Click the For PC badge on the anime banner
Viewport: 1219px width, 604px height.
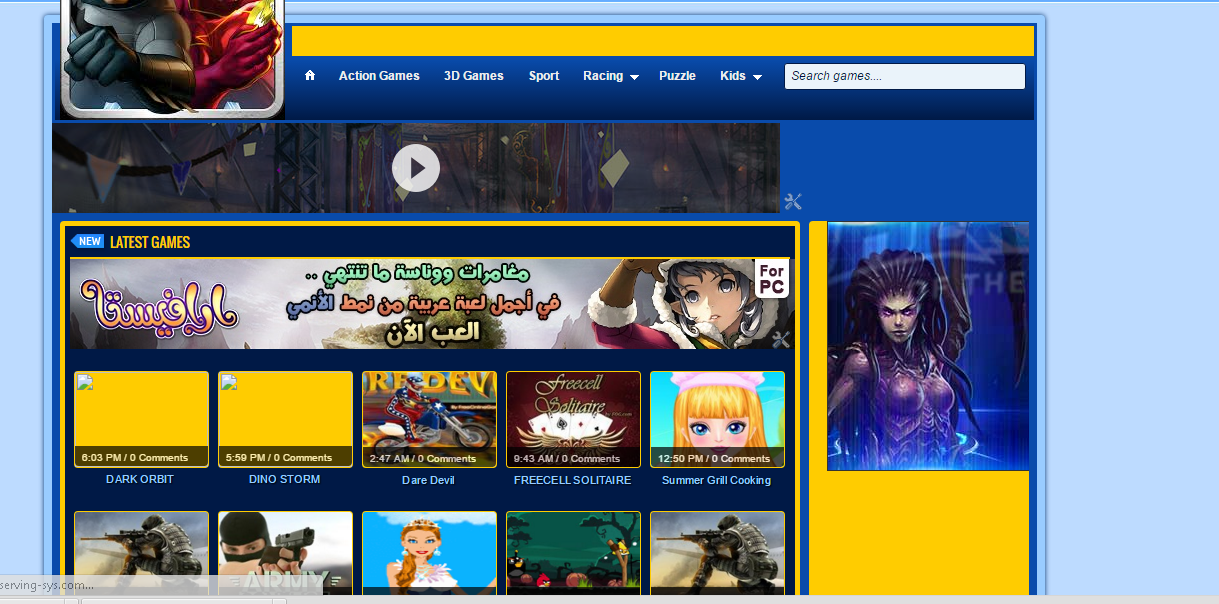click(x=774, y=279)
